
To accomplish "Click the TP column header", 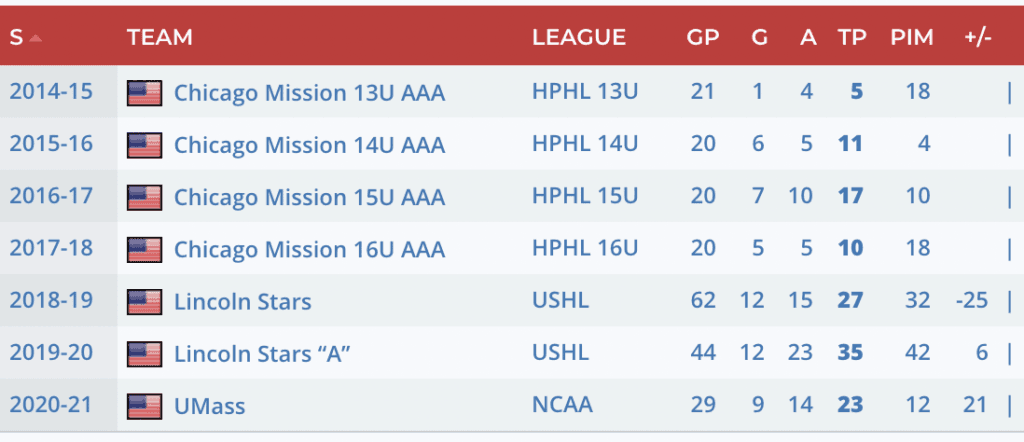I will point(852,38).
